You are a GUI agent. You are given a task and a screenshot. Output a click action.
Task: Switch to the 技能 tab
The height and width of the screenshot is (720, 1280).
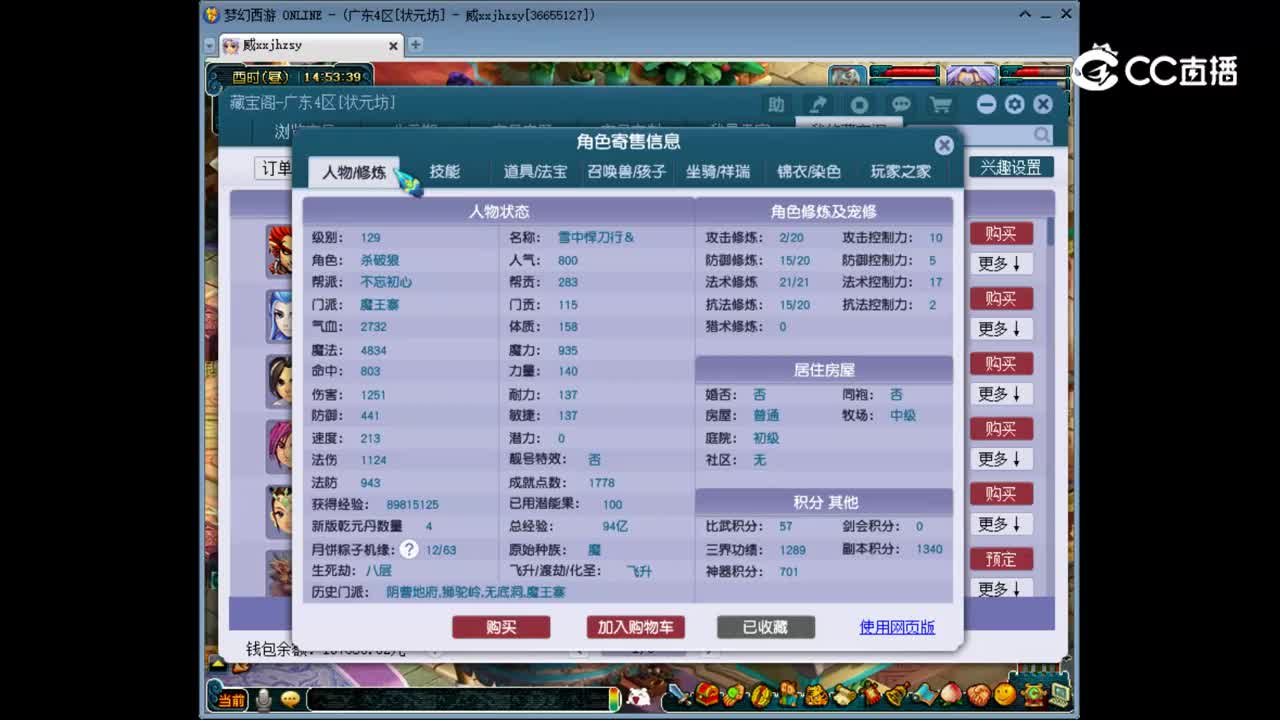click(x=445, y=172)
